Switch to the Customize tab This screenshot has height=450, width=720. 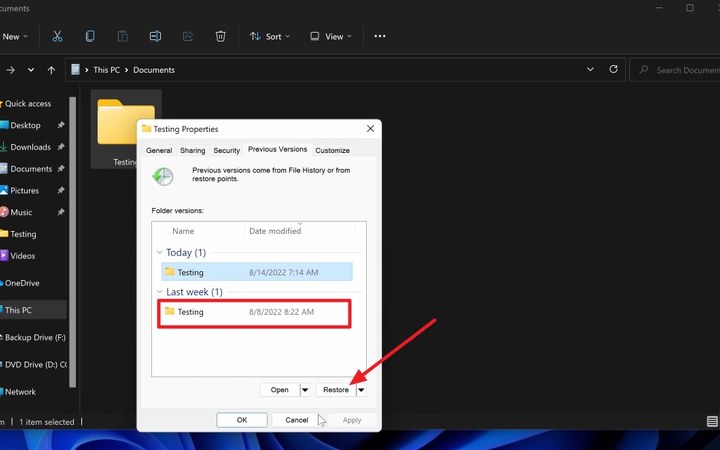tap(332, 150)
